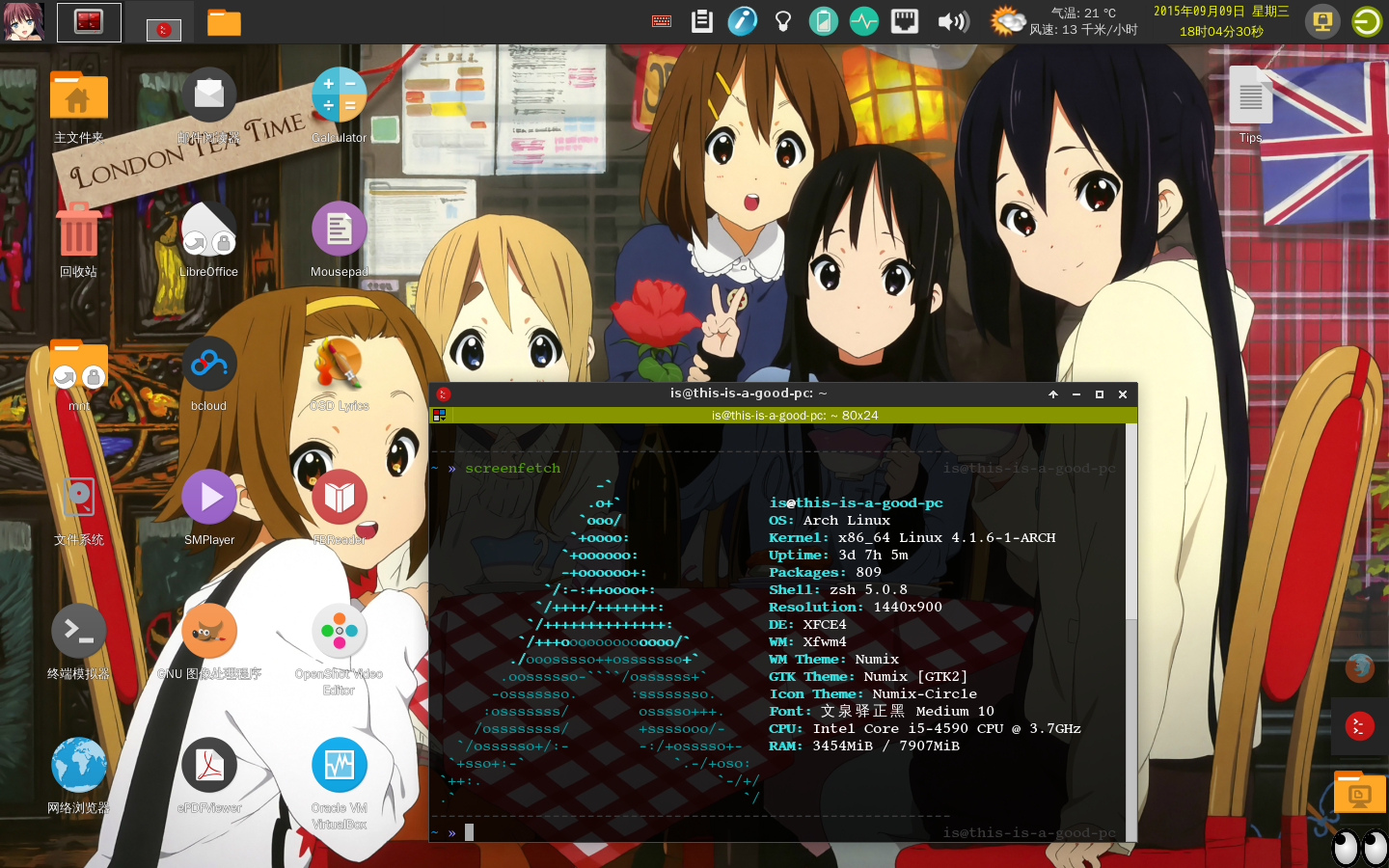Open the battery status tray icon
Viewport: 1389px width, 868px height.
click(824, 21)
